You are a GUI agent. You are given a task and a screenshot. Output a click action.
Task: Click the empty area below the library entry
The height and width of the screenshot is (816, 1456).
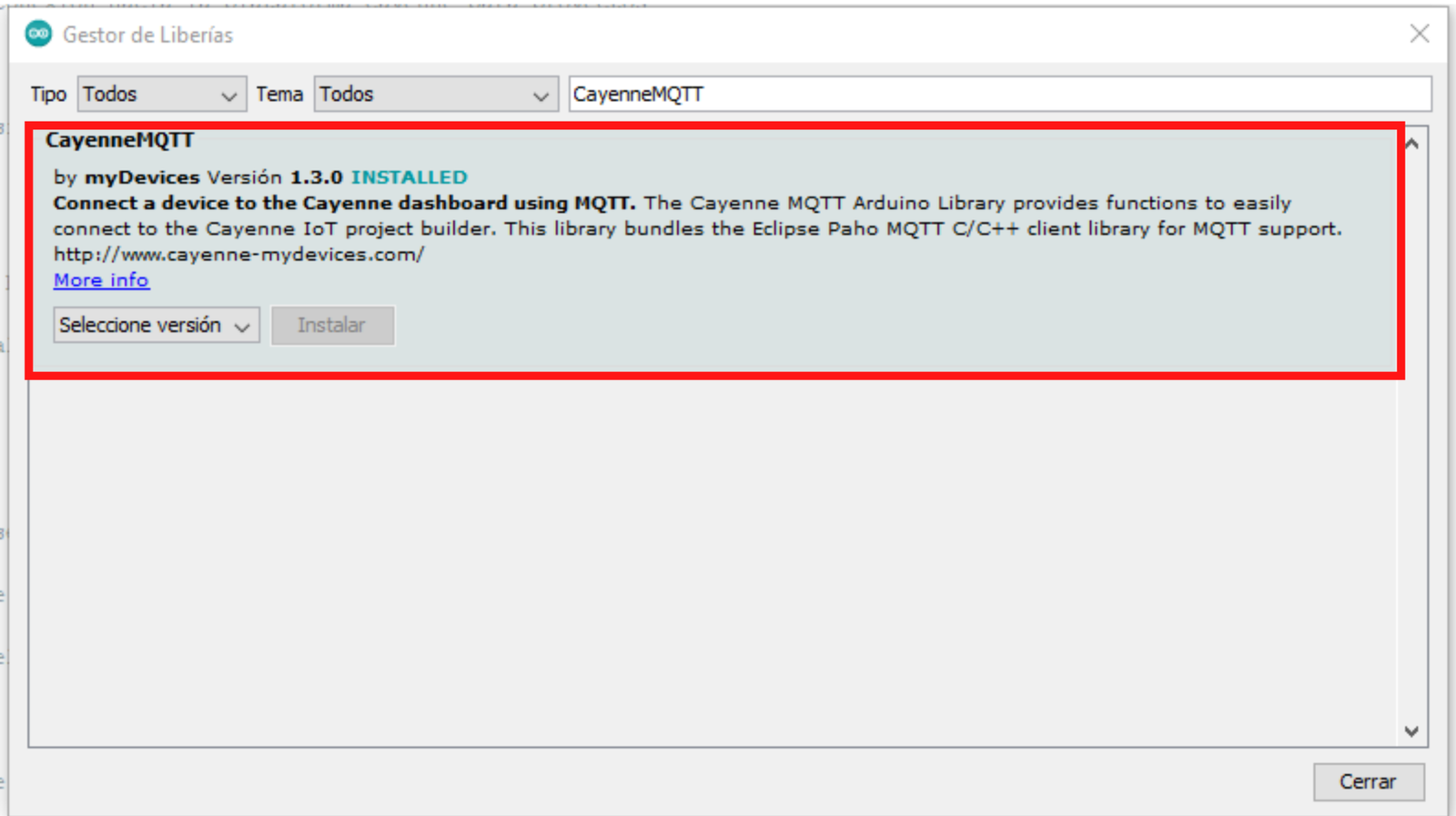710,564
